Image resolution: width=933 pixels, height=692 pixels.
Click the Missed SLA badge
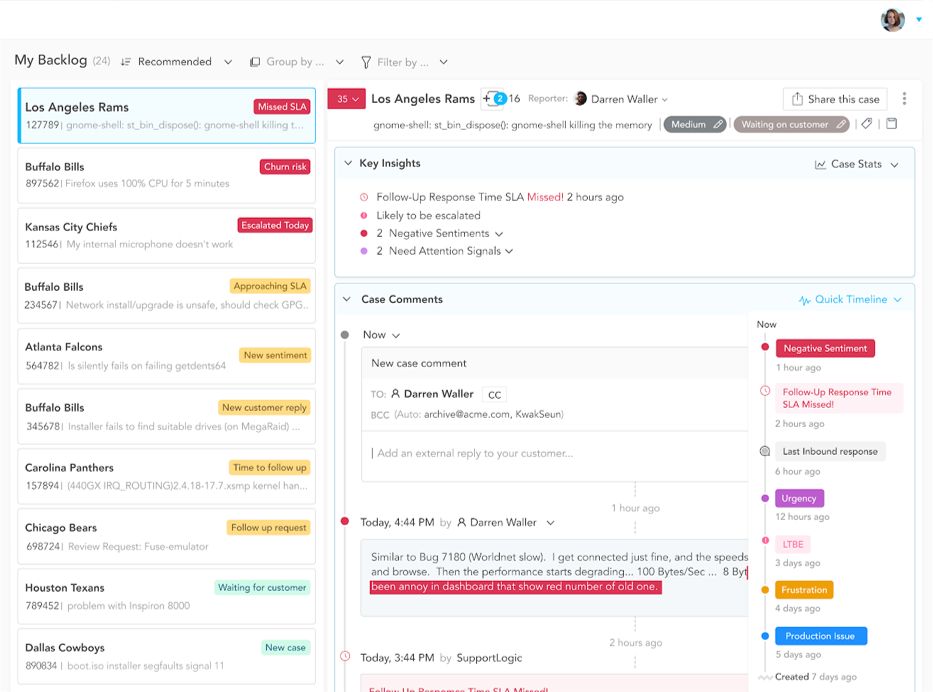pyautogui.click(x=282, y=107)
